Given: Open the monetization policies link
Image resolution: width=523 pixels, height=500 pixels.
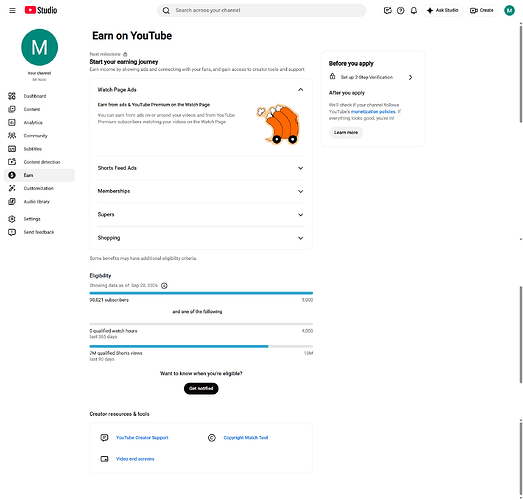Looking at the screenshot, I should [373, 112].
